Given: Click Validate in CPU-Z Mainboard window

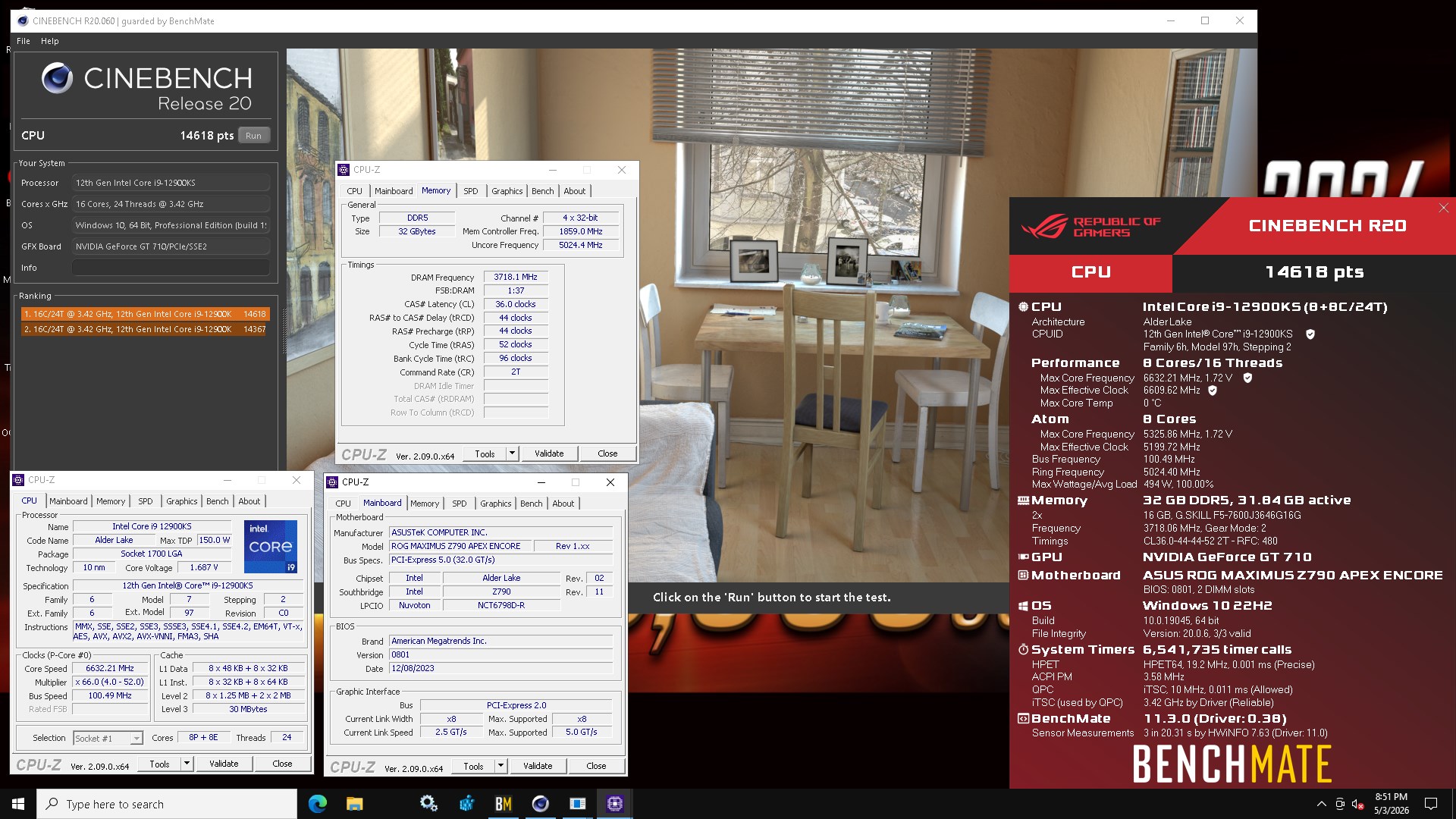Looking at the screenshot, I should [x=538, y=766].
